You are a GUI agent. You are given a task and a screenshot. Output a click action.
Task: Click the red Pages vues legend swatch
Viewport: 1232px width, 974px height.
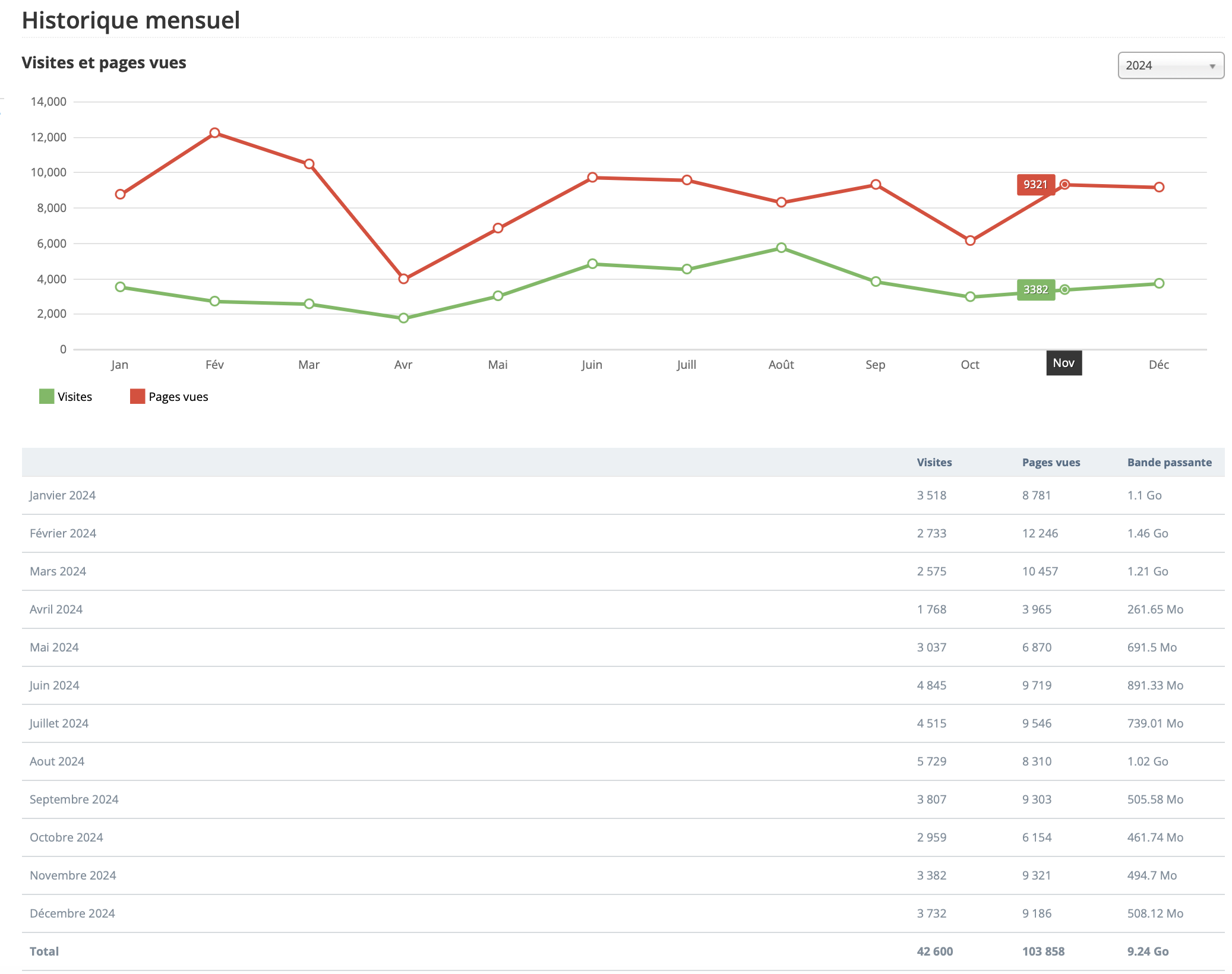(x=138, y=397)
